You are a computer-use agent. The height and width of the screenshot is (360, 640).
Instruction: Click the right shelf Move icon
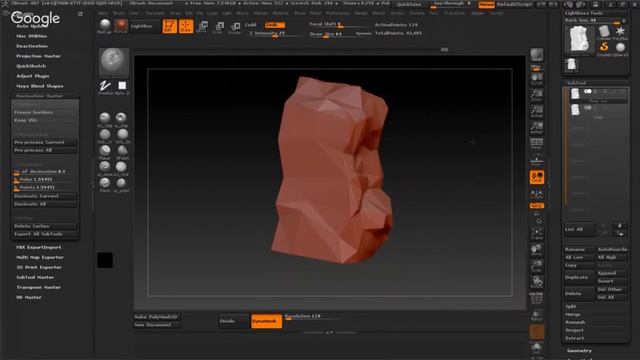(x=537, y=250)
